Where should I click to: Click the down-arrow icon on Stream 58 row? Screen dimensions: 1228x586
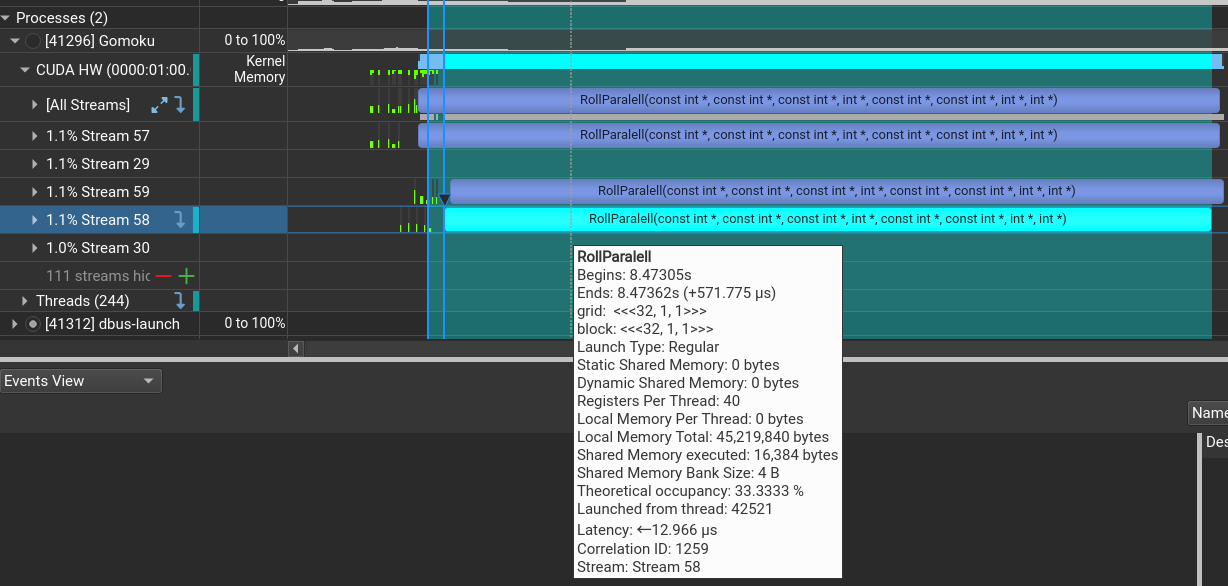(x=180, y=220)
